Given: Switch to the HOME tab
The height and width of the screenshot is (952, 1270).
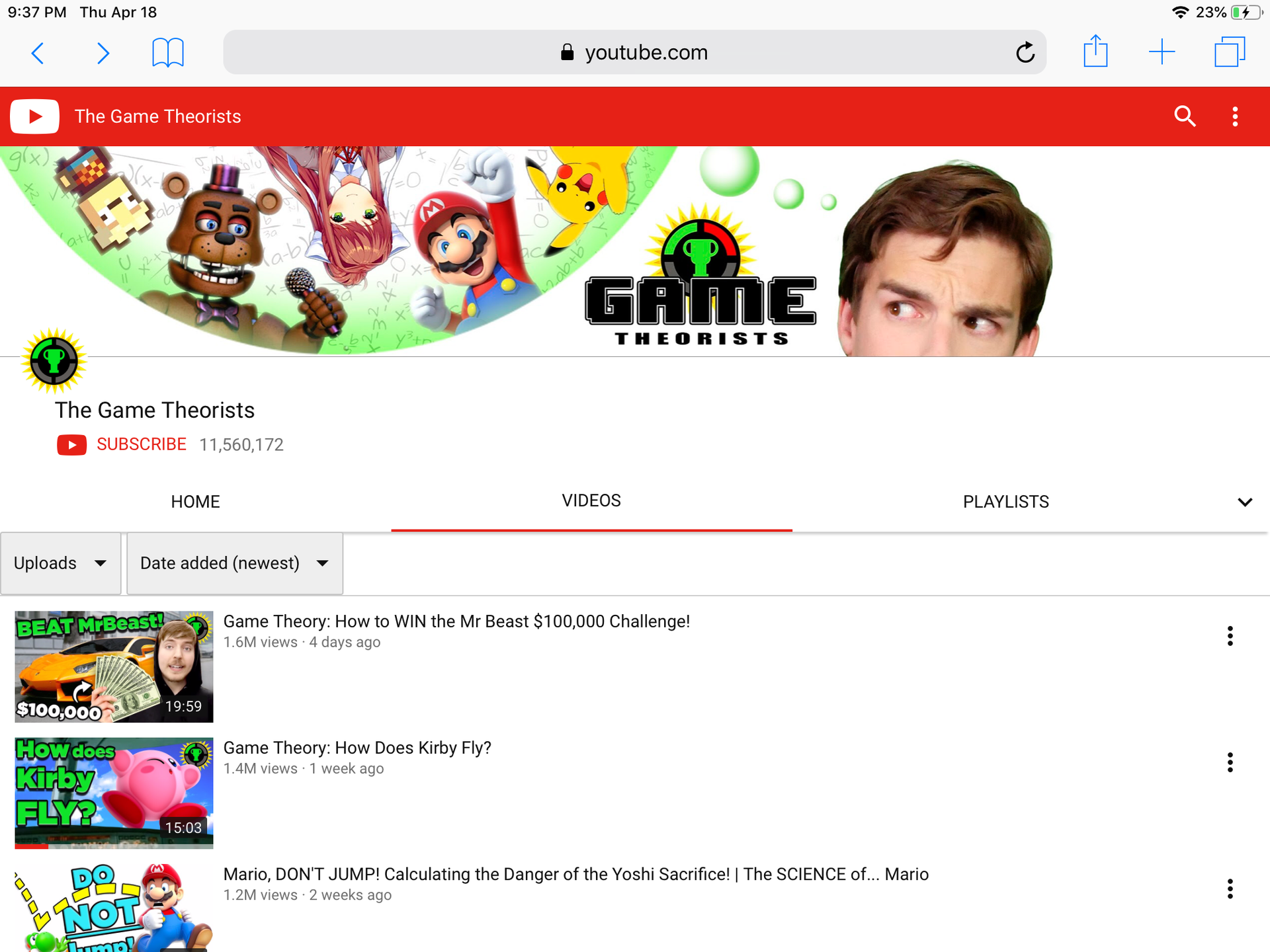Looking at the screenshot, I should 195,502.
